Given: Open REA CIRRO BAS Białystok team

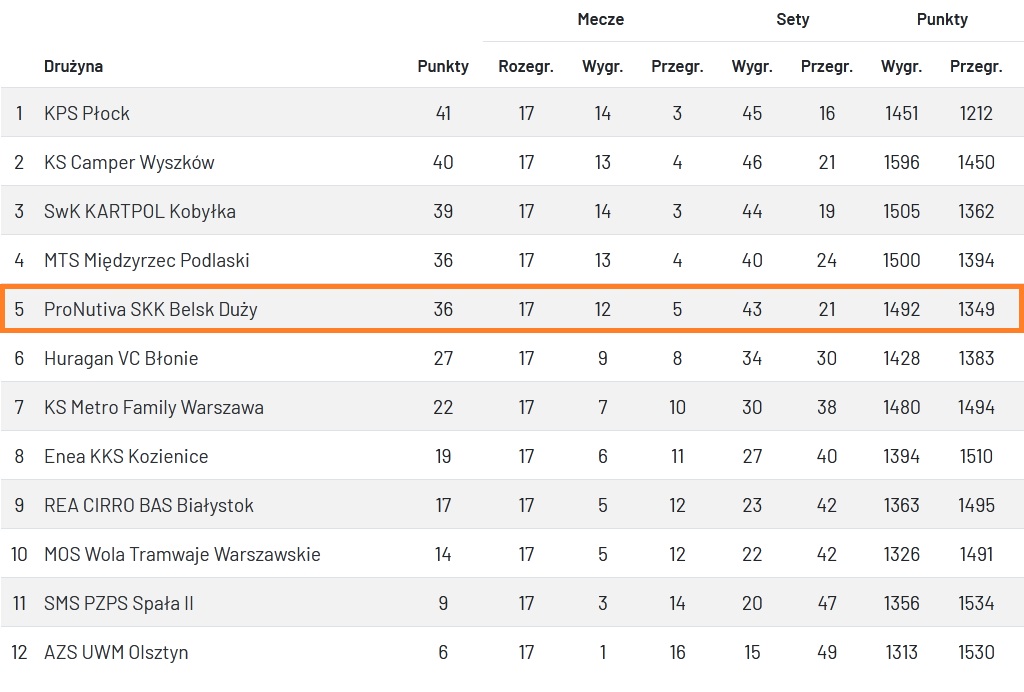Looking at the screenshot, I should [149, 505].
